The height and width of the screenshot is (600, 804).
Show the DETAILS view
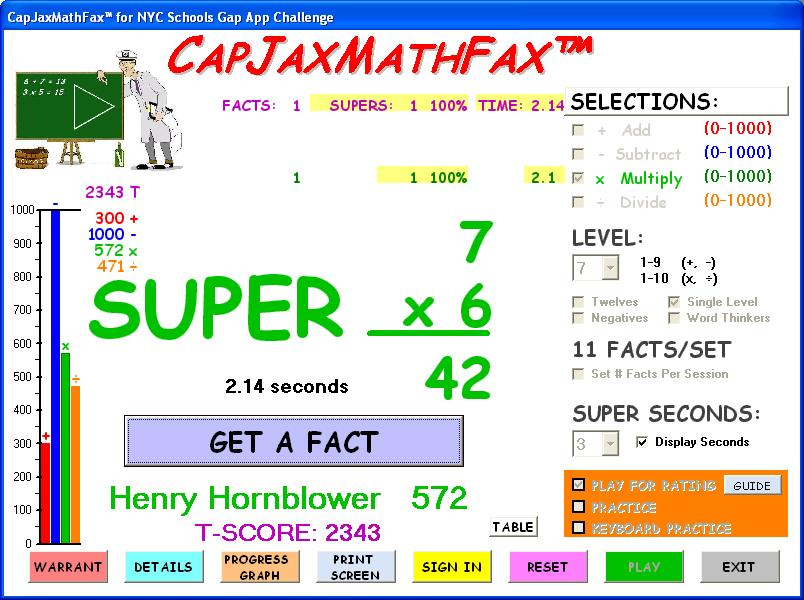[164, 567]
